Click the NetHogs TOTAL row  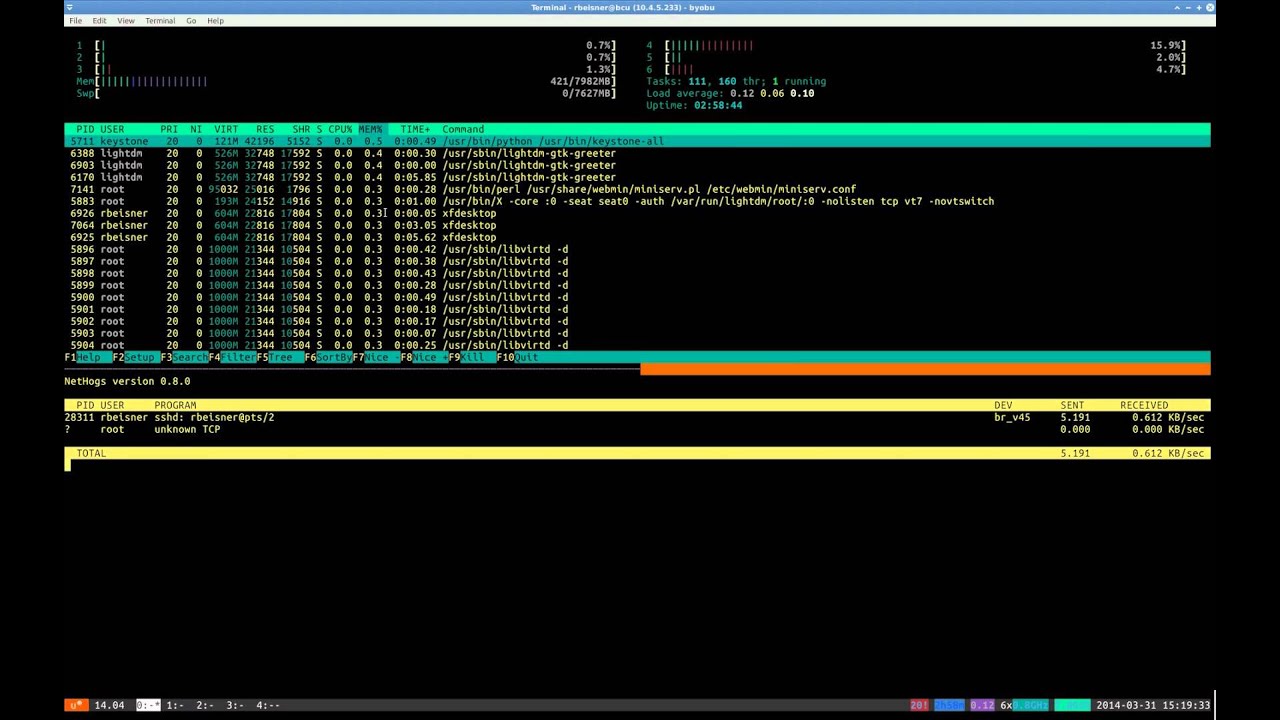637,453
